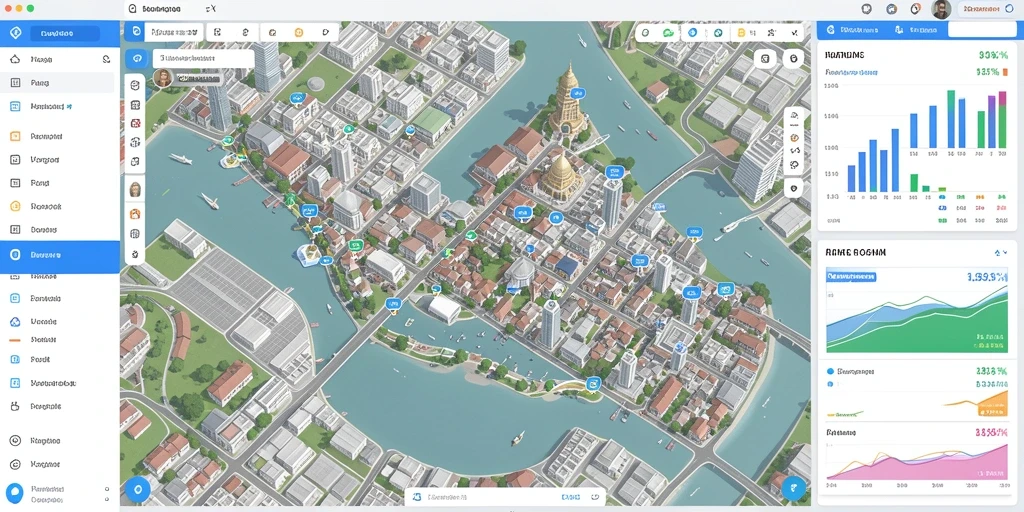Click the magnifier icon on the first sidebar item
Viewport: 1024px width, 512px height.
point(106,59)
